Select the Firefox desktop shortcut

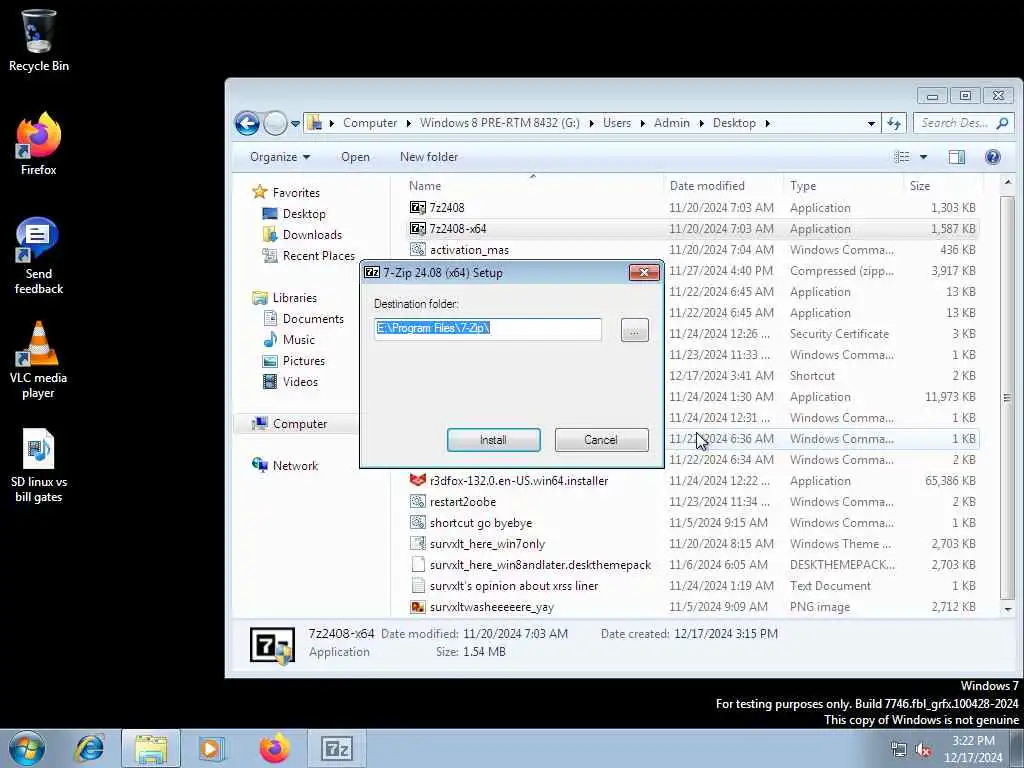[x=39, y=144]
